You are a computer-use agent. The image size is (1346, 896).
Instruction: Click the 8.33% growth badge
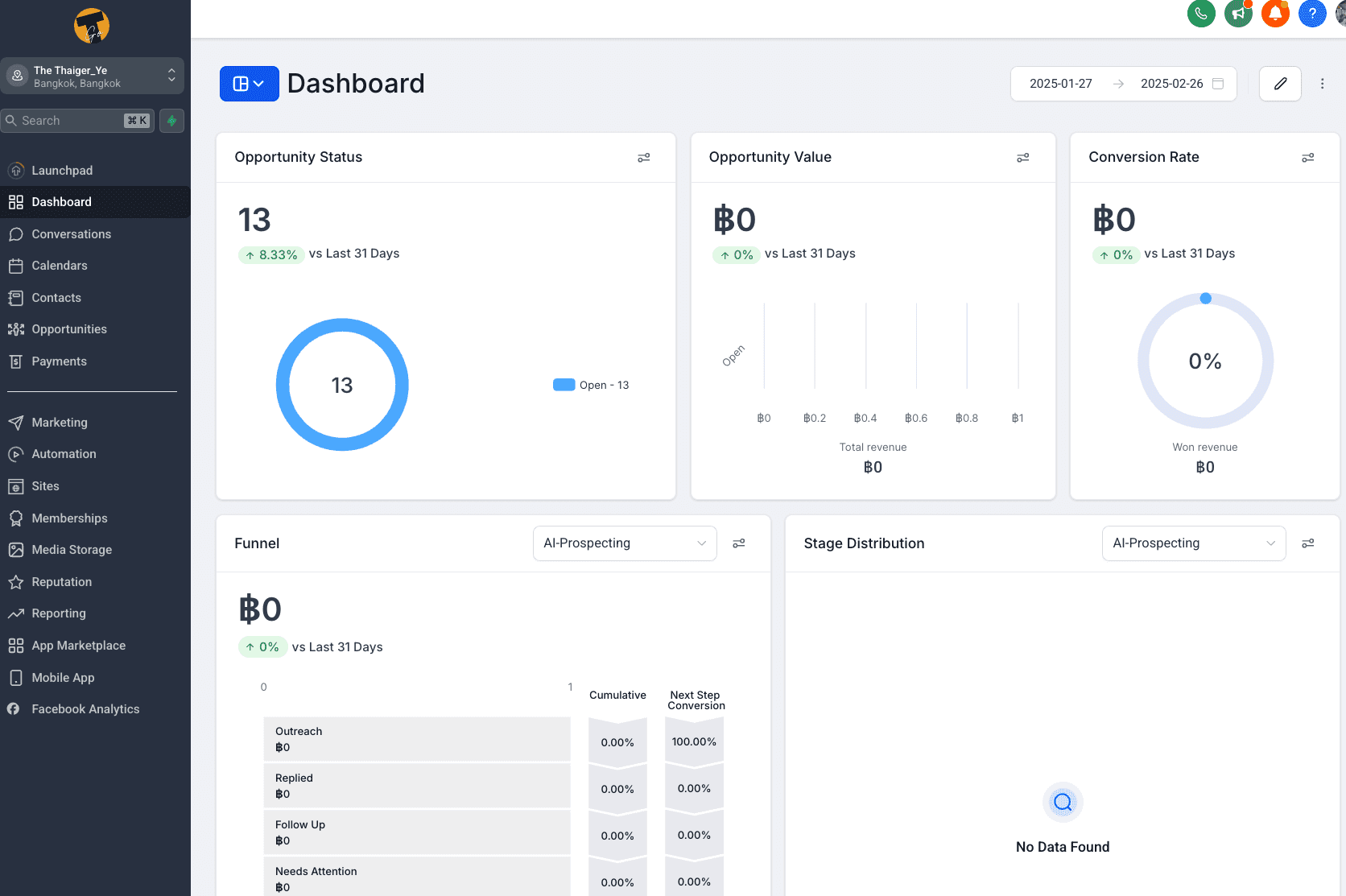tap(271, 255)
